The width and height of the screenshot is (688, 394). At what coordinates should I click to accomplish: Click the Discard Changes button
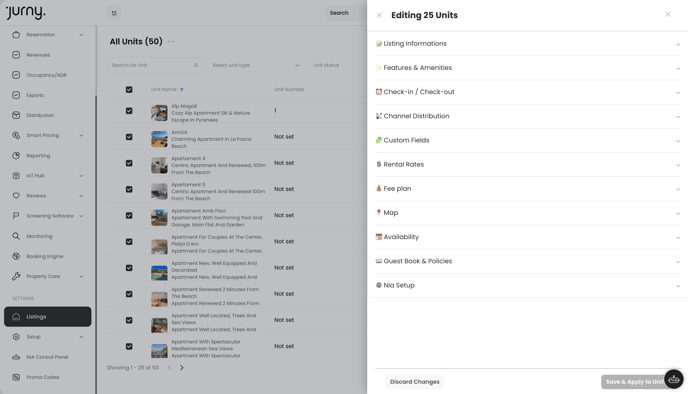coord(415,382)
